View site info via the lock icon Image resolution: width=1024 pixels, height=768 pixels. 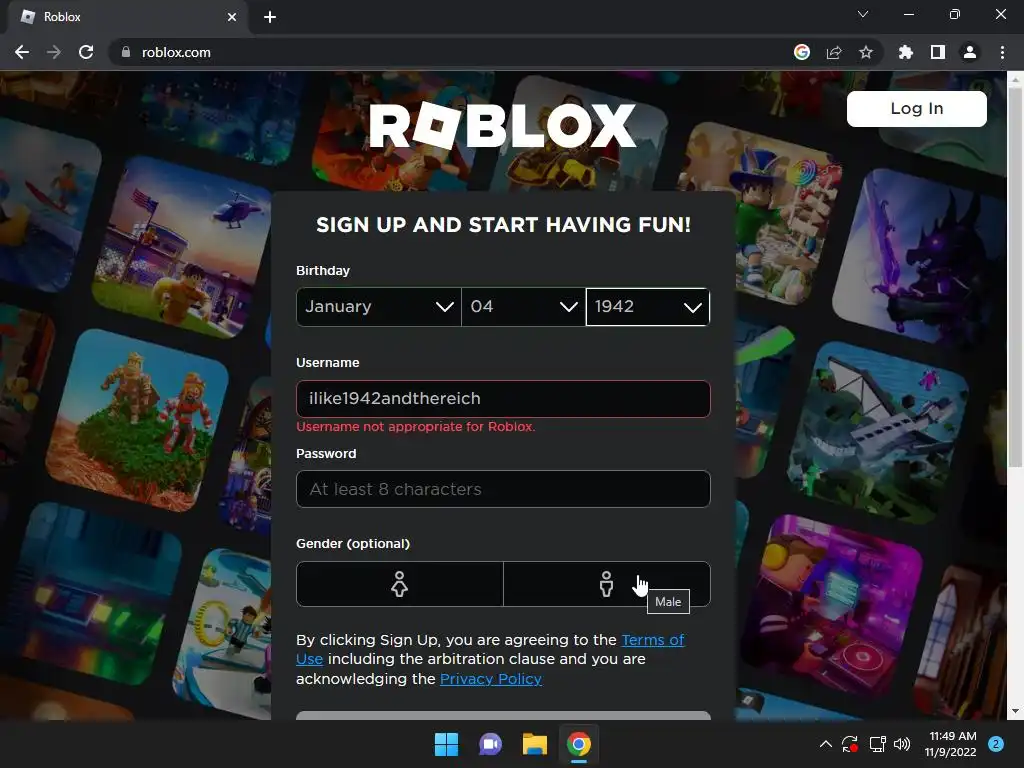pyautogui.click(x=126, y=52)
